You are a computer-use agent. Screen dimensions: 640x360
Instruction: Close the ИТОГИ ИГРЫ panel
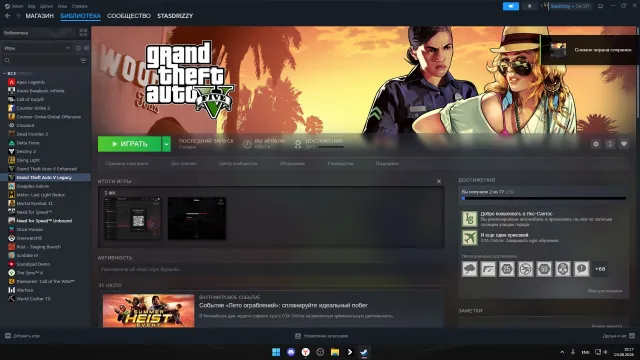coord(439,181)
